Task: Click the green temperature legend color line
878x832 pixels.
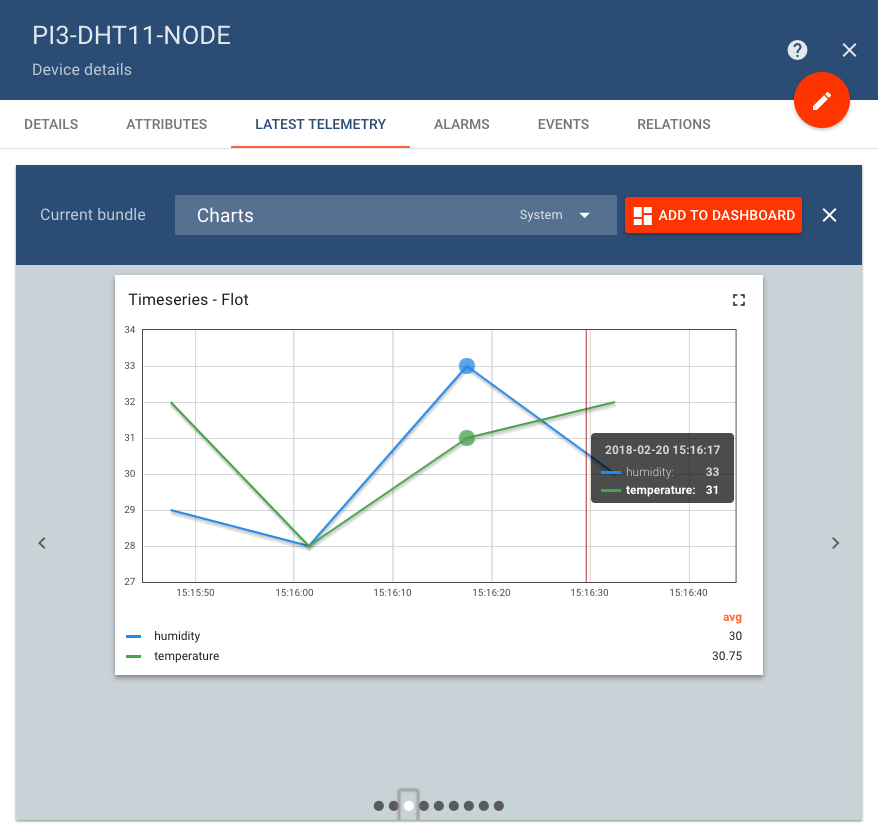Action: click(134, 656)
